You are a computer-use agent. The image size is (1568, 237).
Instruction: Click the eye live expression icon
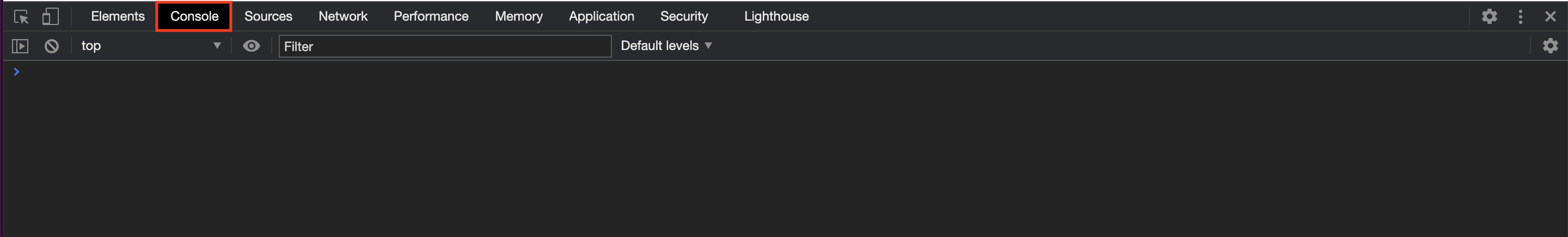pos(252,46)
